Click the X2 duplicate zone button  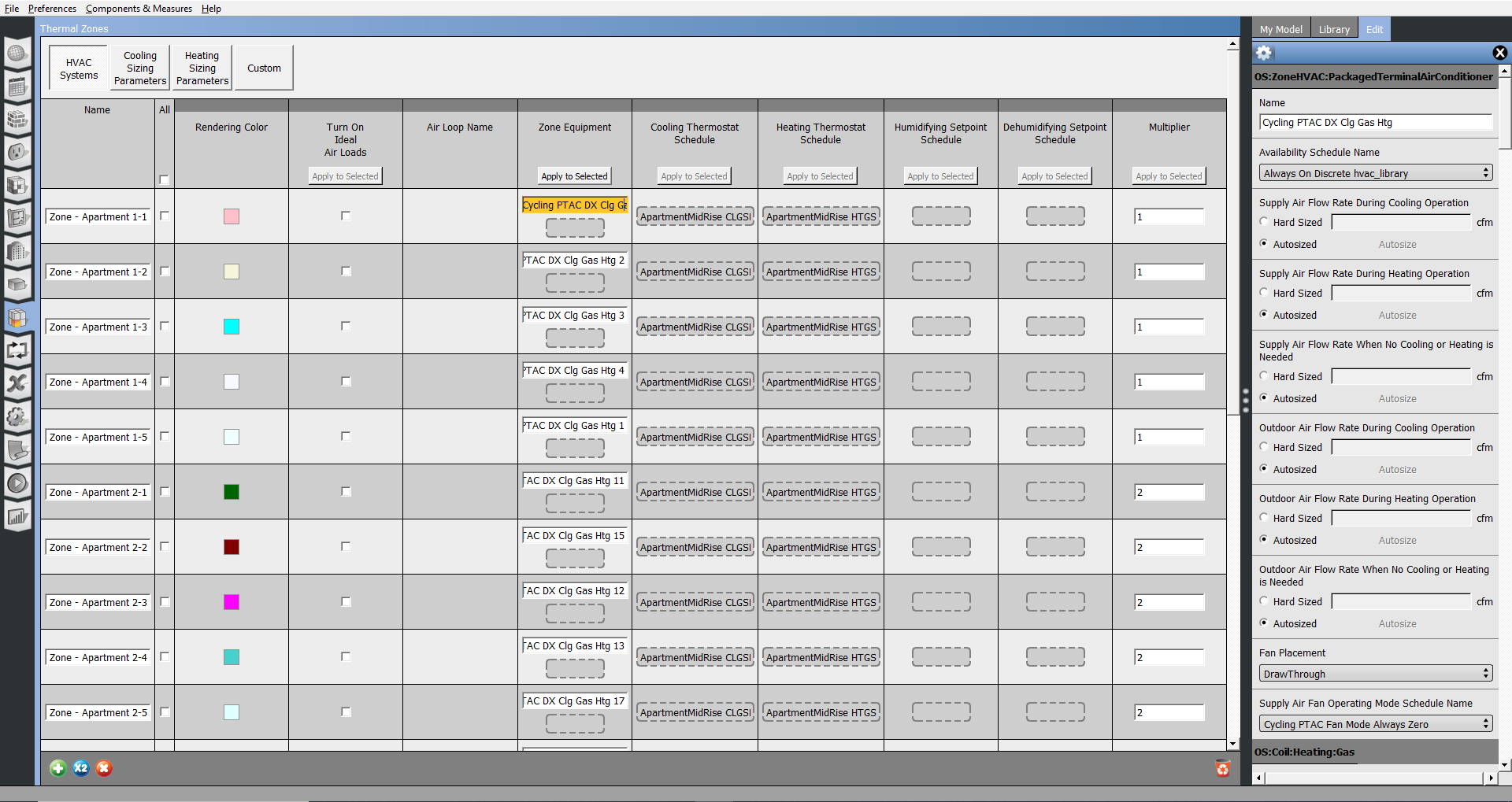(81, 768)
